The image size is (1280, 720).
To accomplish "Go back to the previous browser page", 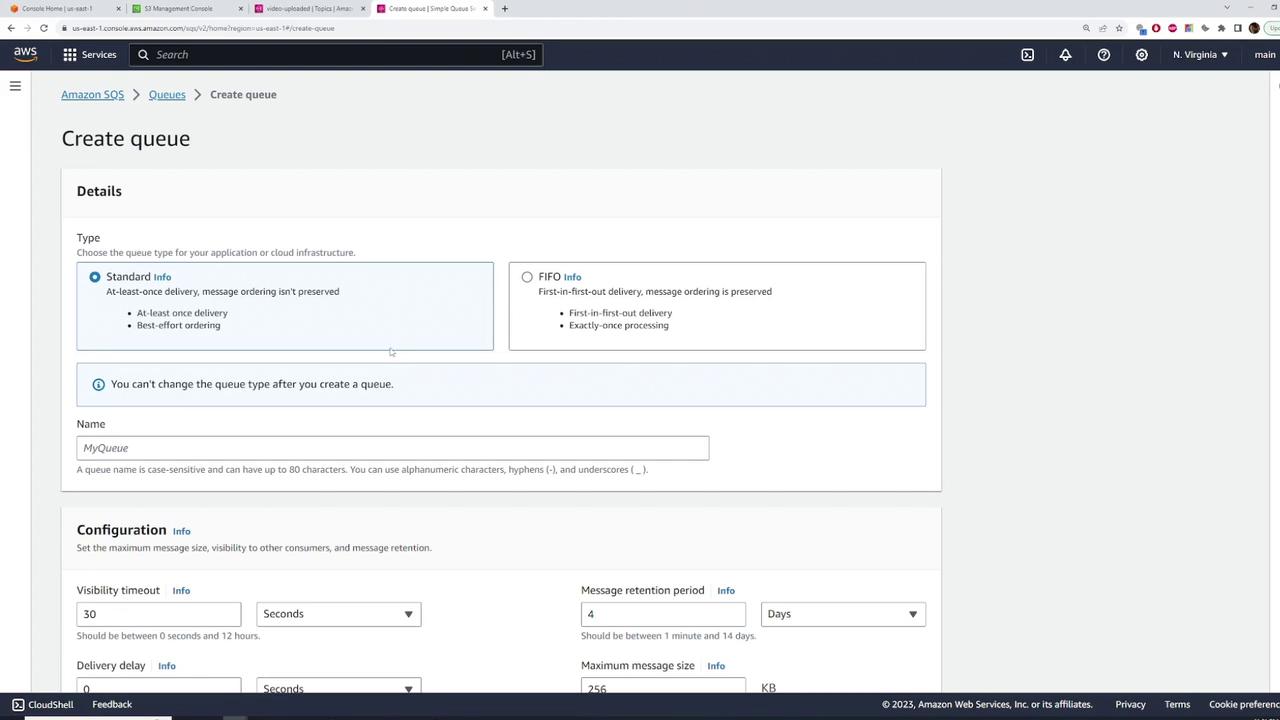I will pyautogui.click(x=11, y=28).
